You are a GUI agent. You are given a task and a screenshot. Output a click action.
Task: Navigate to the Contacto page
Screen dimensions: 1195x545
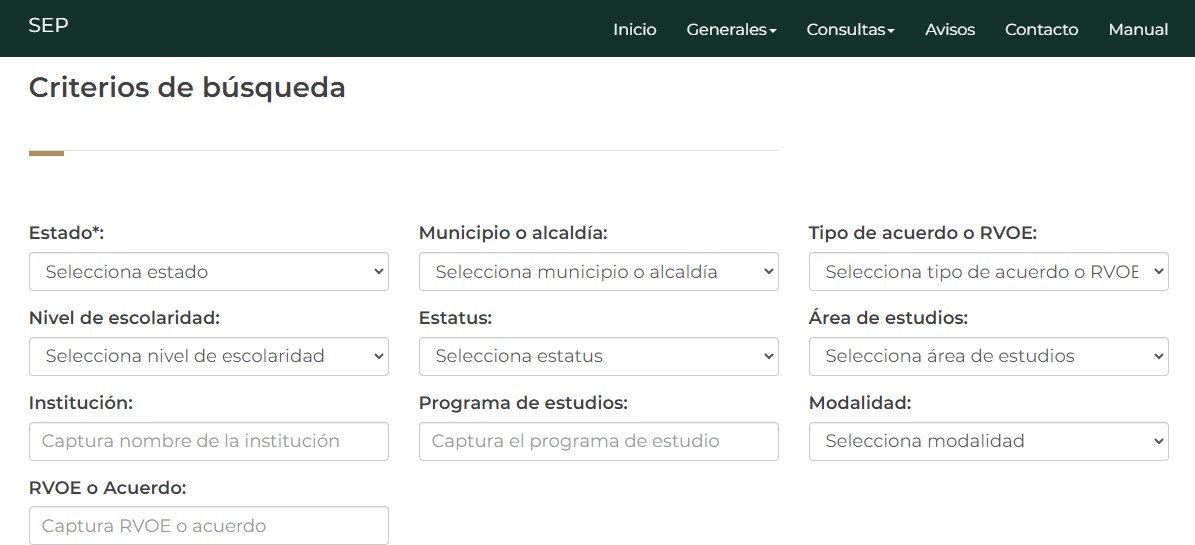(1041, 30)
